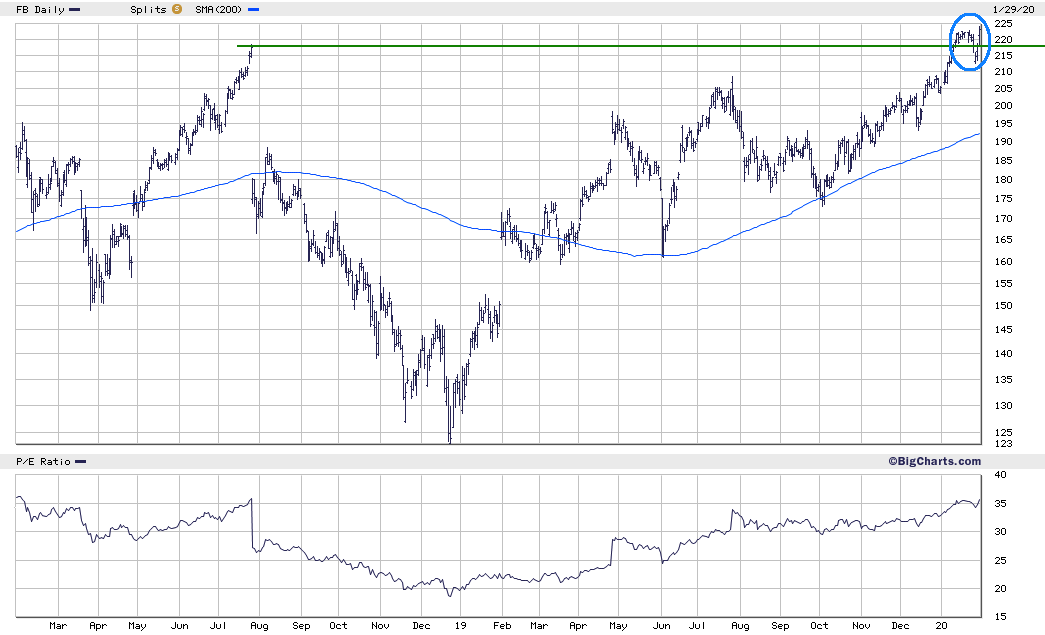
Task: Click the 160 price axis label
Action: click(1003, 262)
